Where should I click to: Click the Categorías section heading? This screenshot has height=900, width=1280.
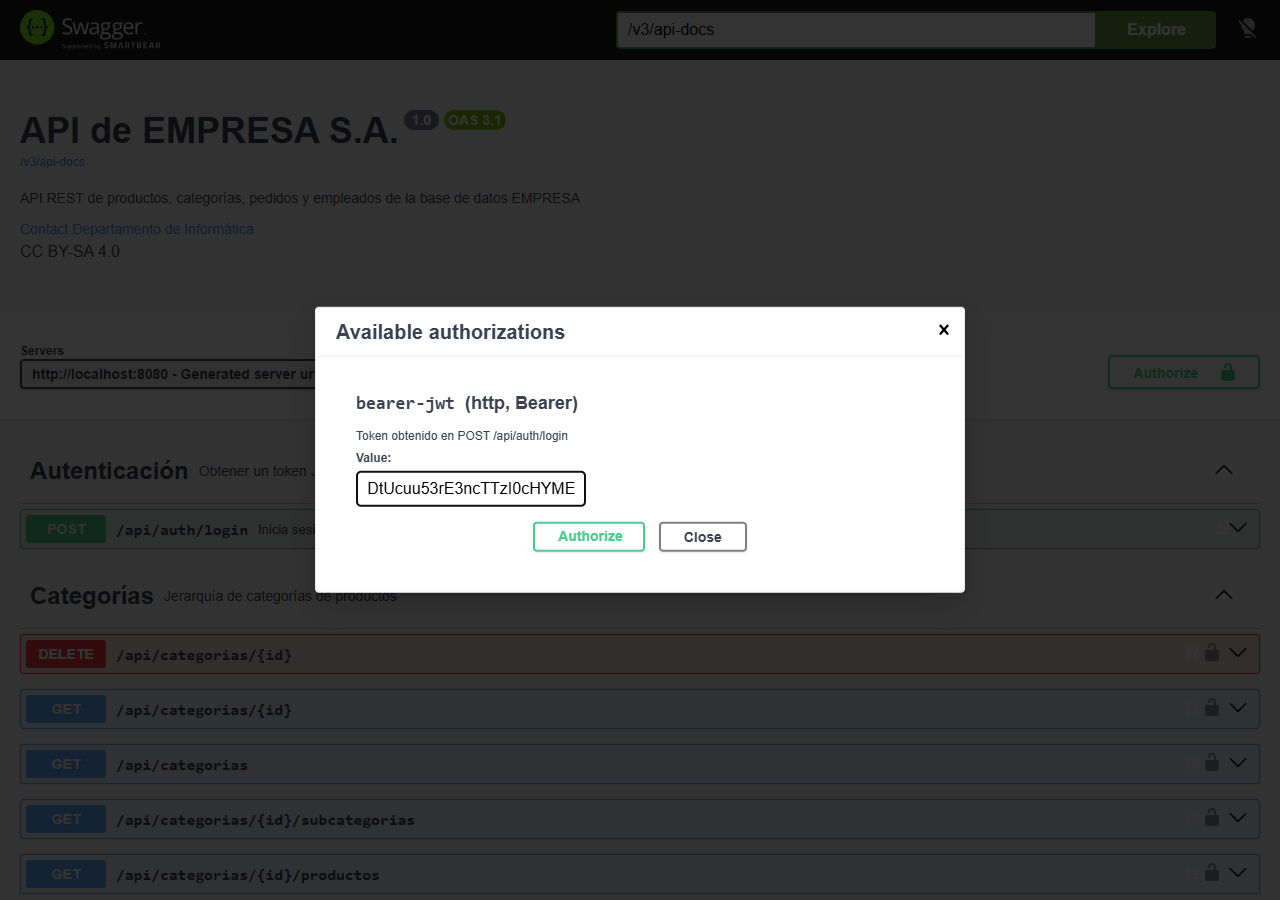92,595
